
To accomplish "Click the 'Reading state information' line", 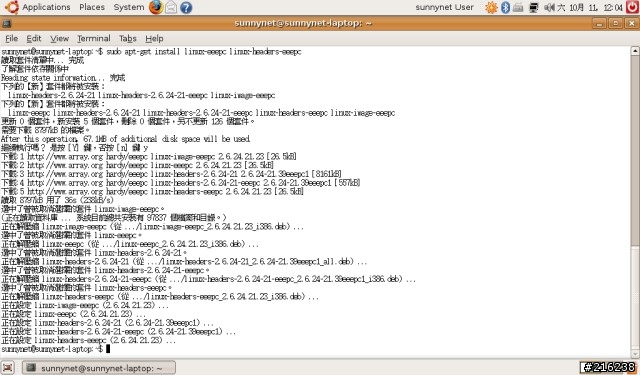I will 63,78.
